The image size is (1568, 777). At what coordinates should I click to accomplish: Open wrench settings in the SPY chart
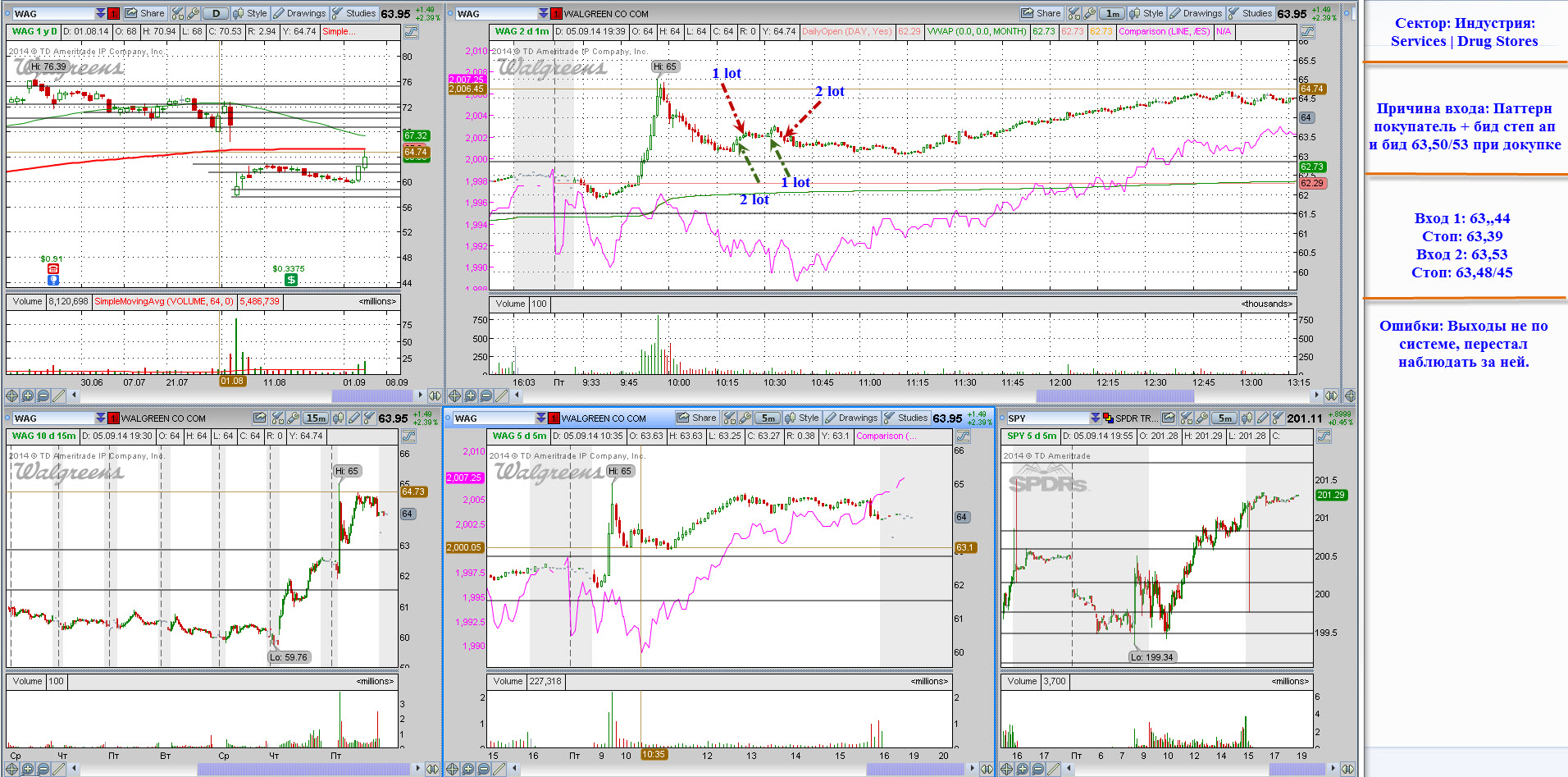pyautogui.click(x=1201, y=418)
